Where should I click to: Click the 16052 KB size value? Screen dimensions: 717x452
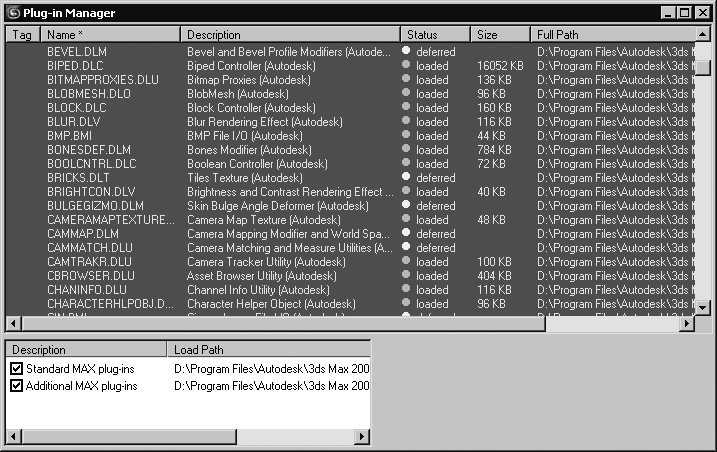click(500, 66)
